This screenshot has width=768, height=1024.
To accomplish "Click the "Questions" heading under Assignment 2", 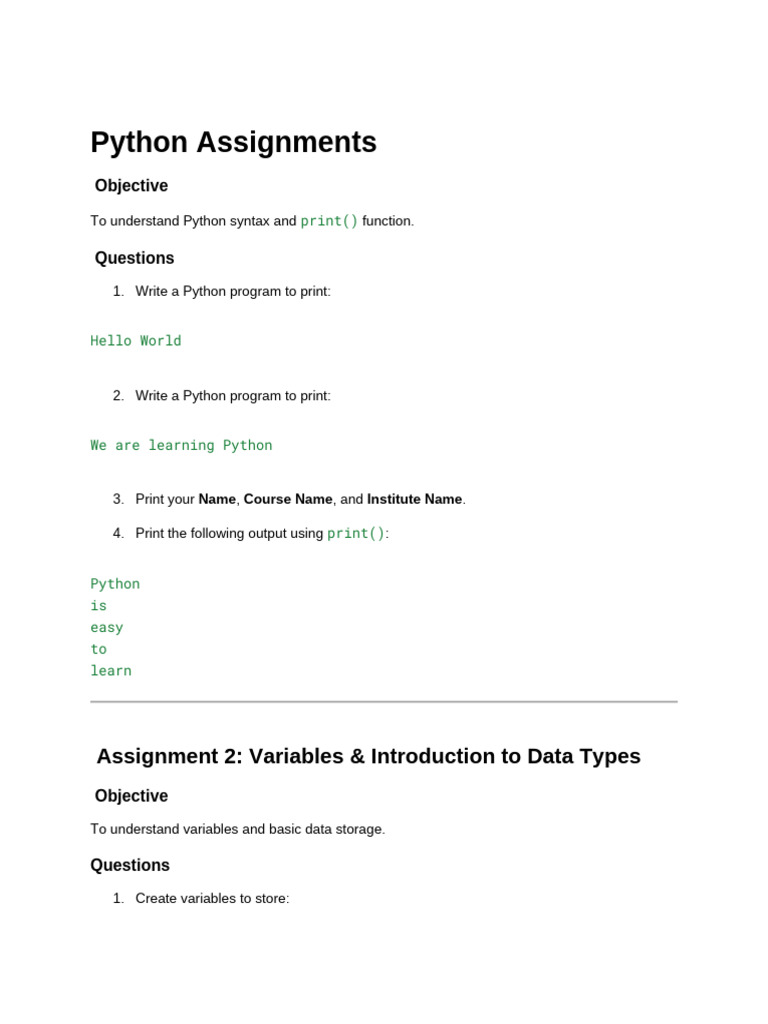I will 130,865.
